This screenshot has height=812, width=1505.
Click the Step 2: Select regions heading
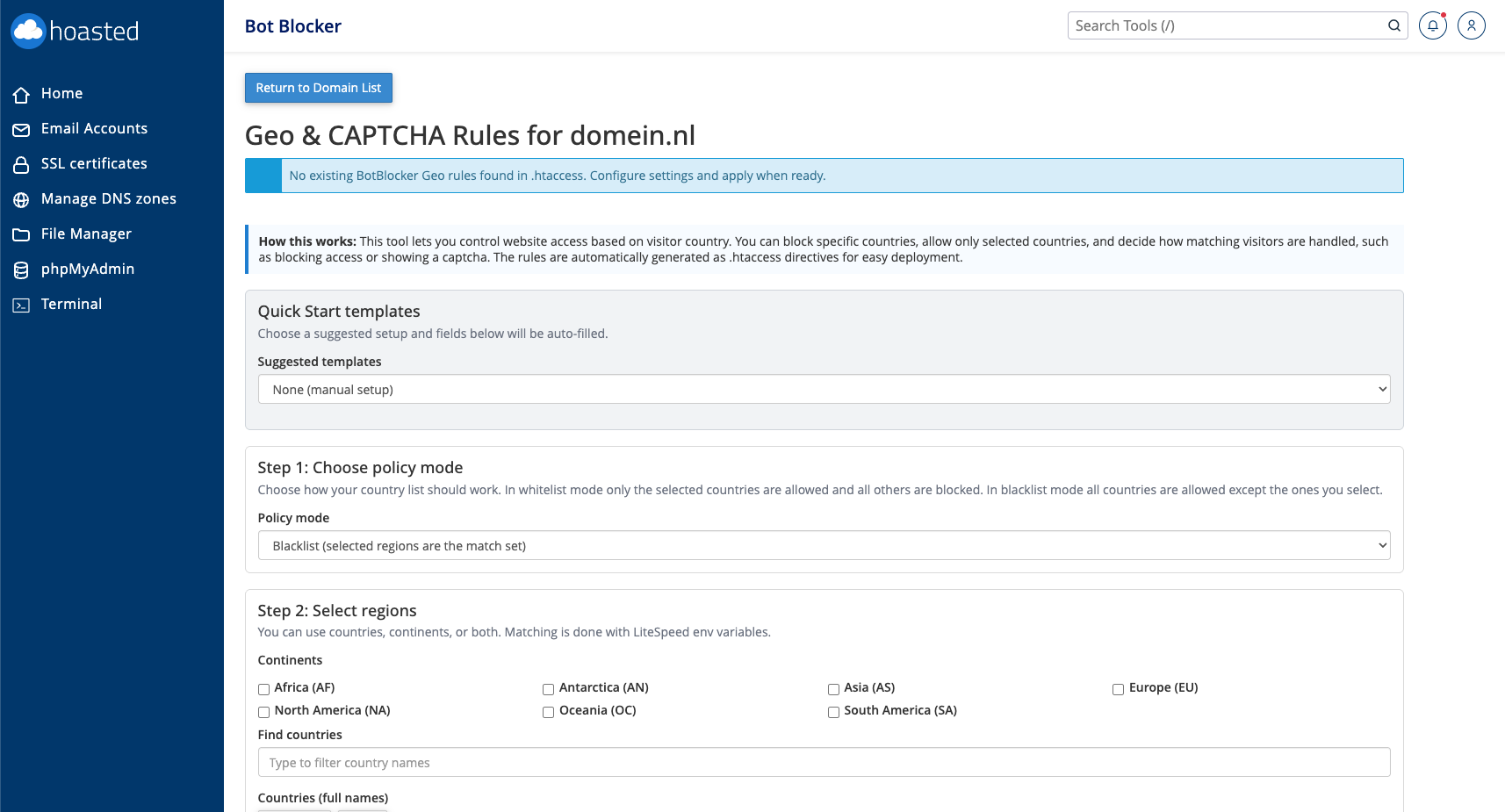(337, 611)
